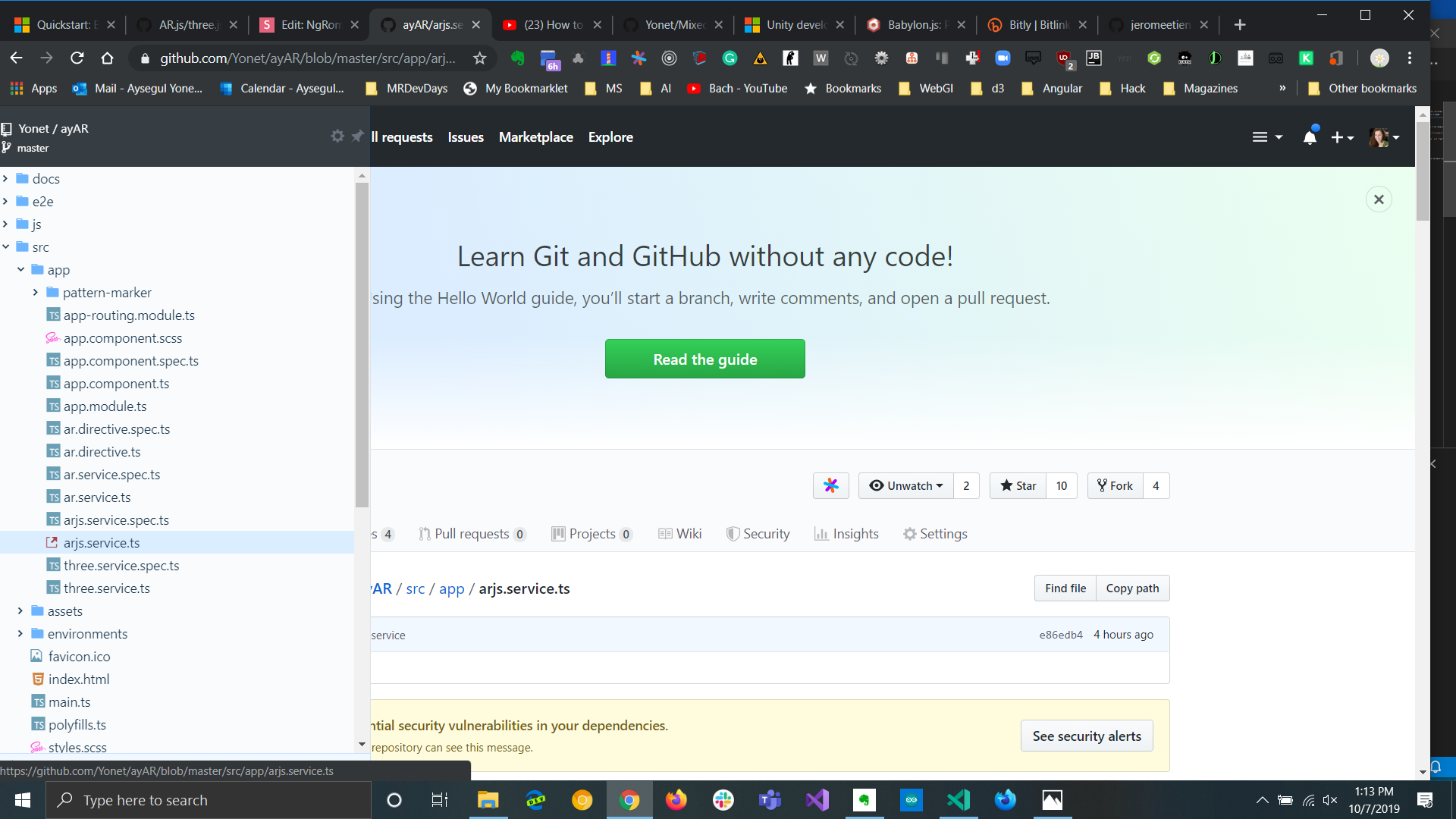Click the file tree scrollbar down arrow
The image size is (1456, 819).
362,745
